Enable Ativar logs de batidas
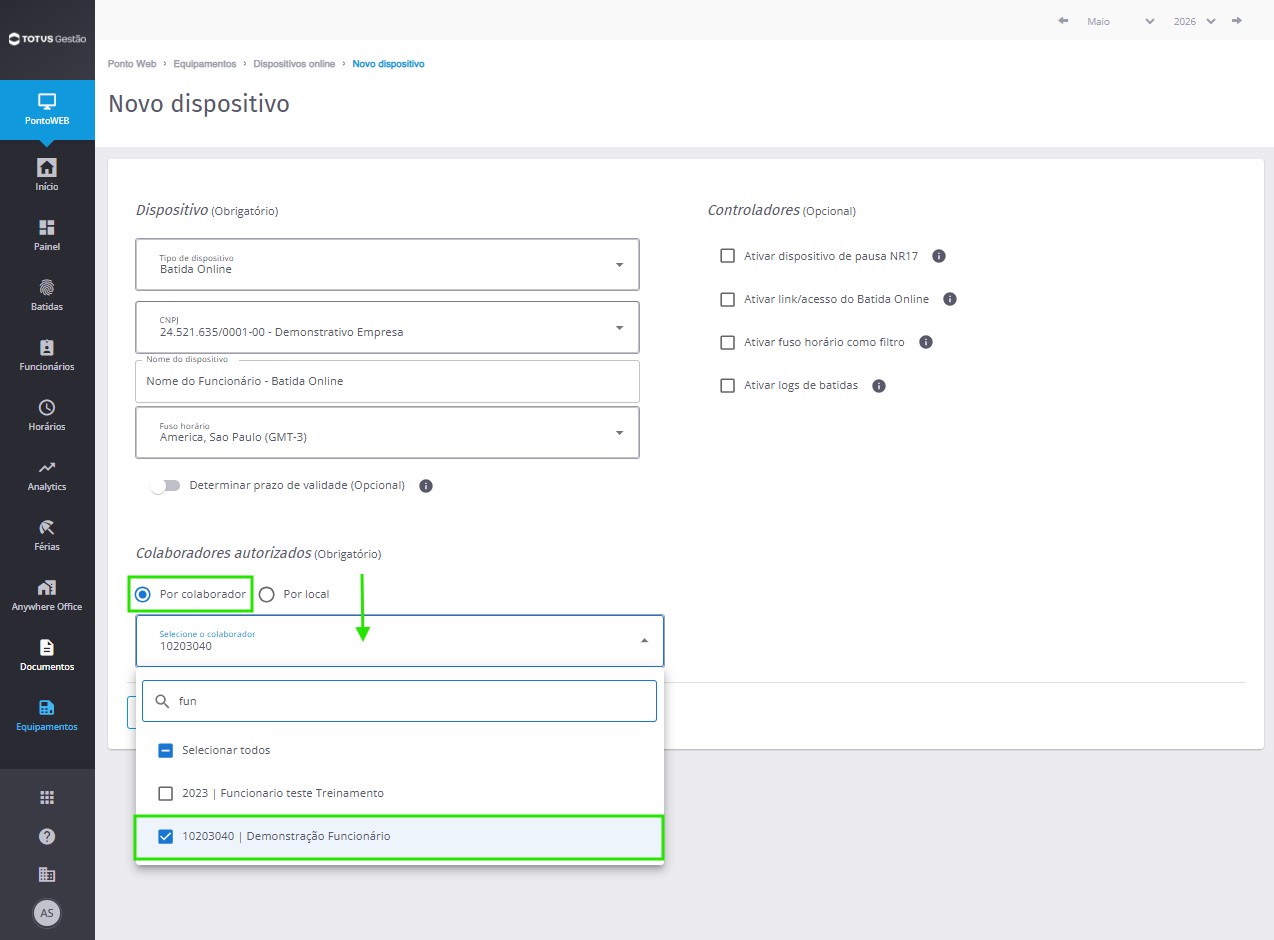Image resolution: width=1274 pixels, height=940 pixels. 728,385
